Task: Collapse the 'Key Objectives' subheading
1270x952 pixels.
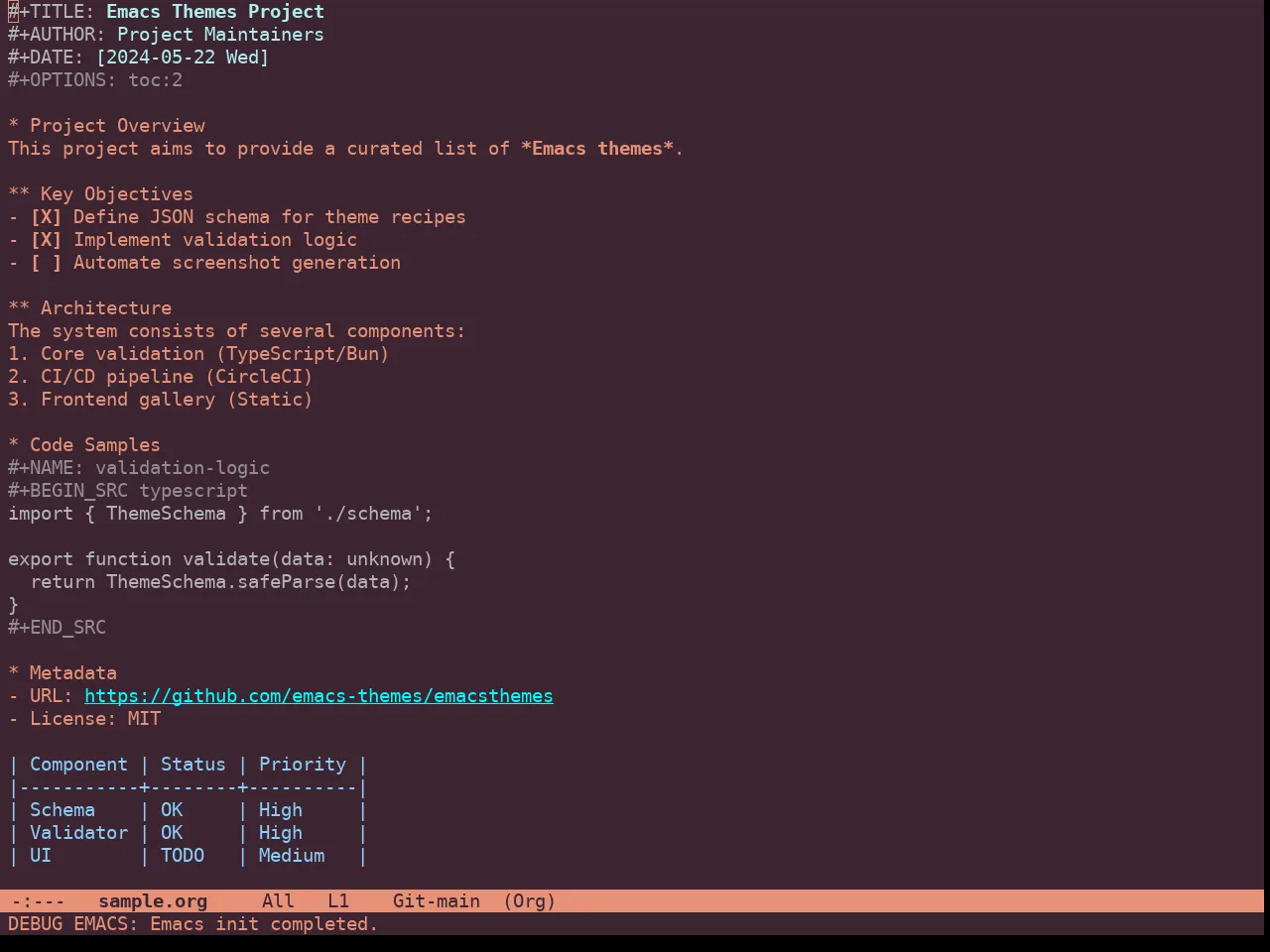Action: (100, 194)
